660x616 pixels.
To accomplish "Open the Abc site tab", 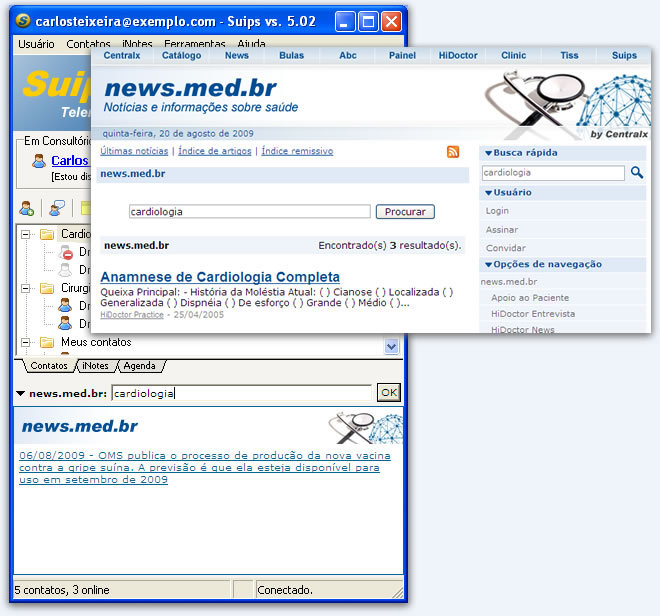I will tap(348, 55).
